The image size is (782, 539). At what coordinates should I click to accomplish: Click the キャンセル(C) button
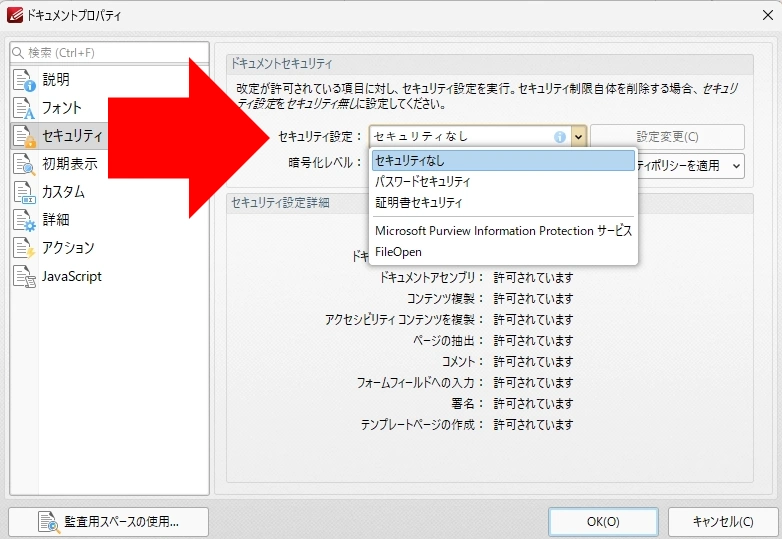[x=723, y=522]
